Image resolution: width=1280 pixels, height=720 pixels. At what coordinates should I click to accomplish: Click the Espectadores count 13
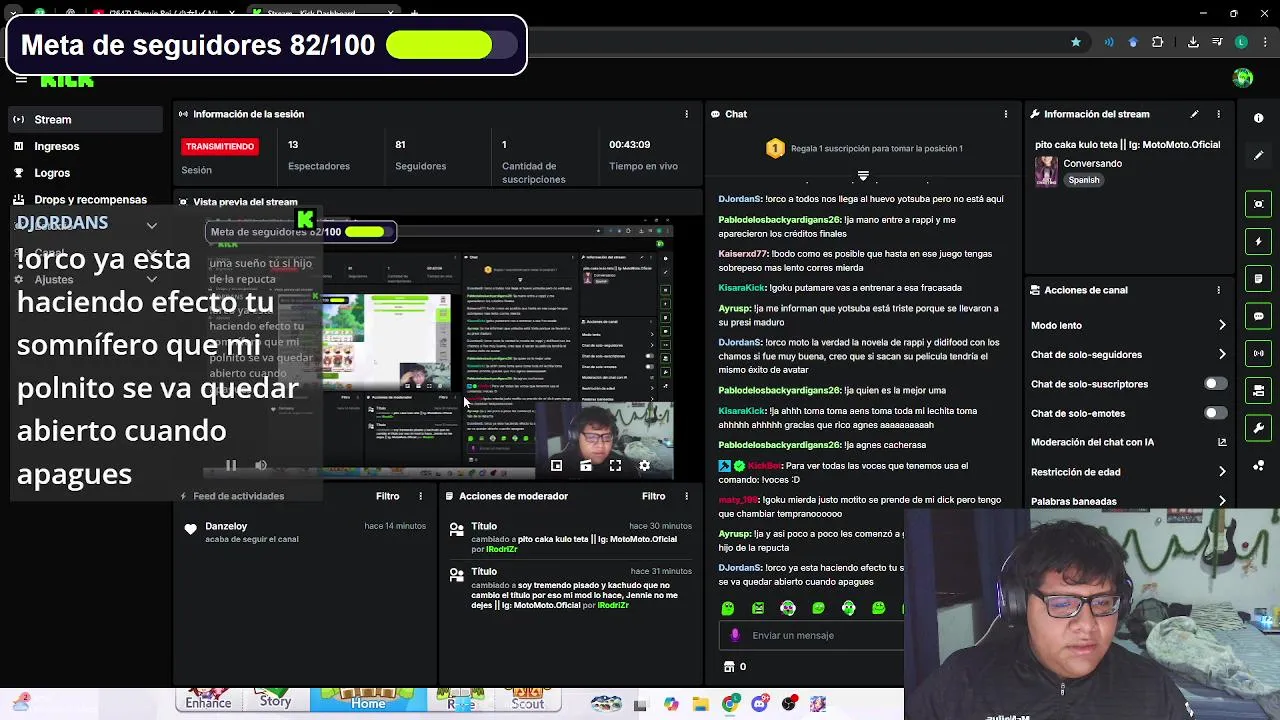tap(293, 145)
